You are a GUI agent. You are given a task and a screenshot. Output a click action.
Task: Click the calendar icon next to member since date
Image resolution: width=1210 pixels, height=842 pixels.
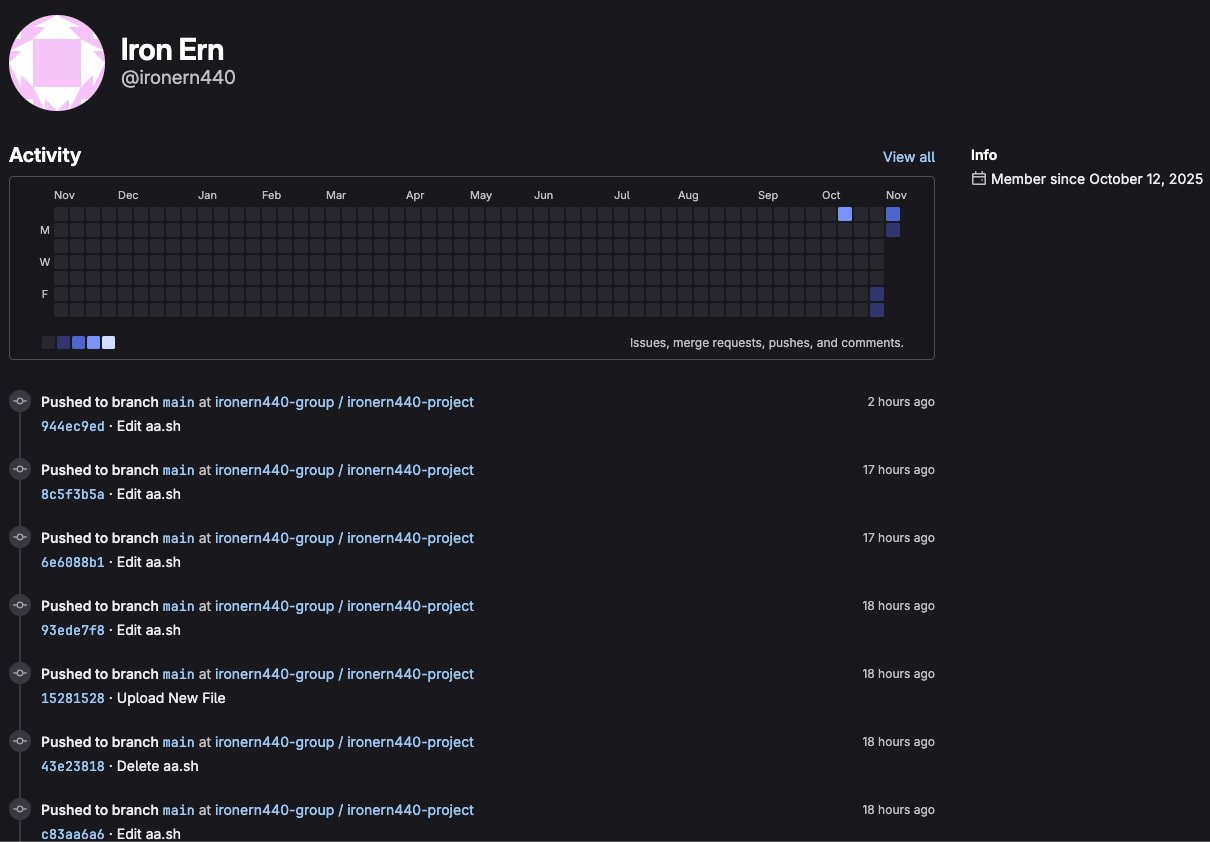[978, 178]
